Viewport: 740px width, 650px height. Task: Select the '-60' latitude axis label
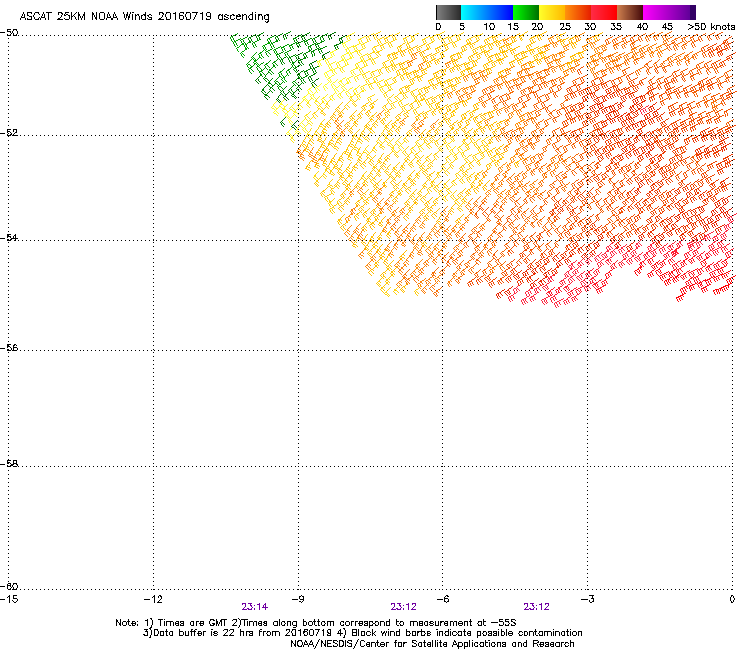(9, 586)
